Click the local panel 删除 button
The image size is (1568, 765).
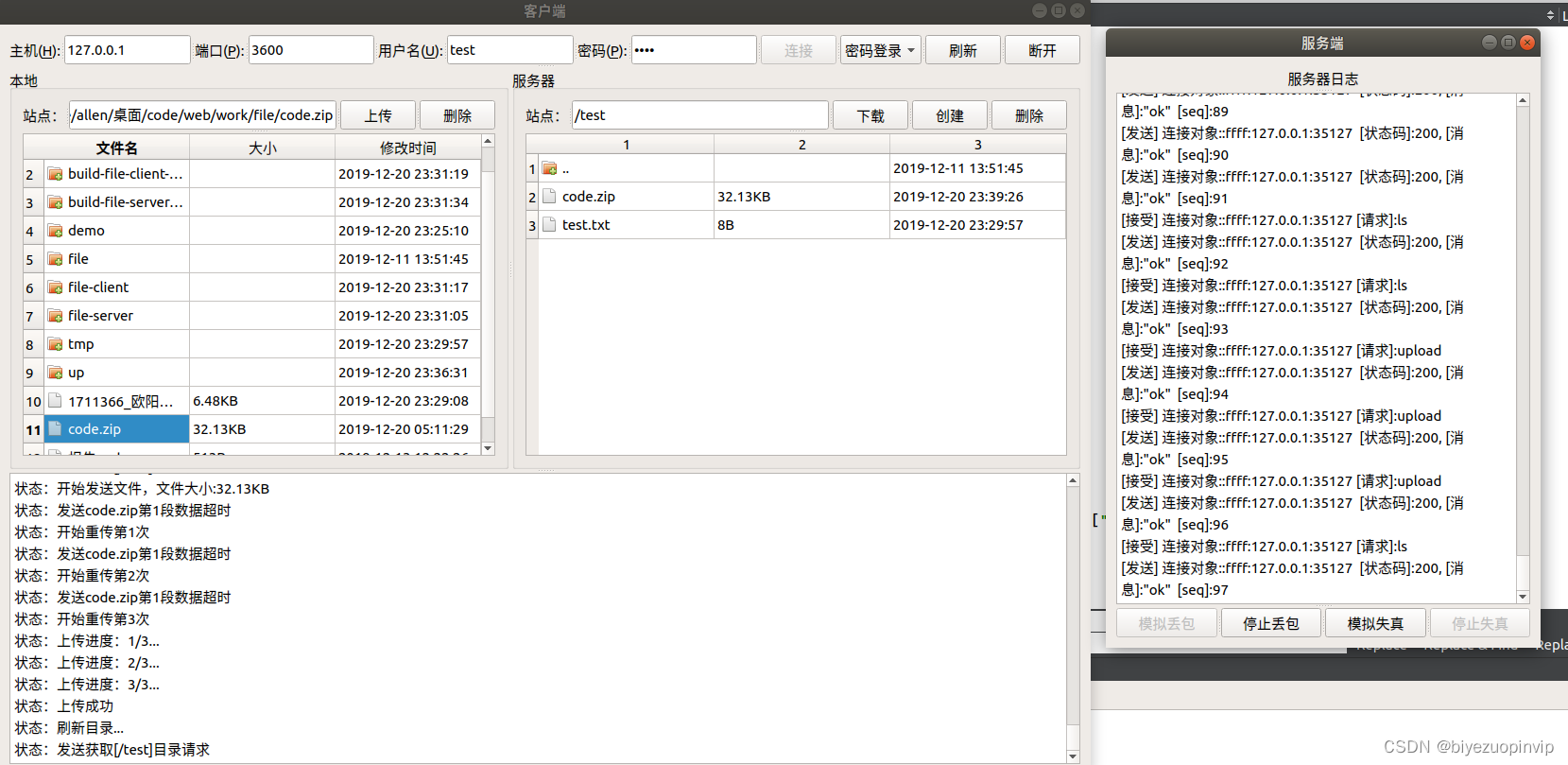[457, 115]
